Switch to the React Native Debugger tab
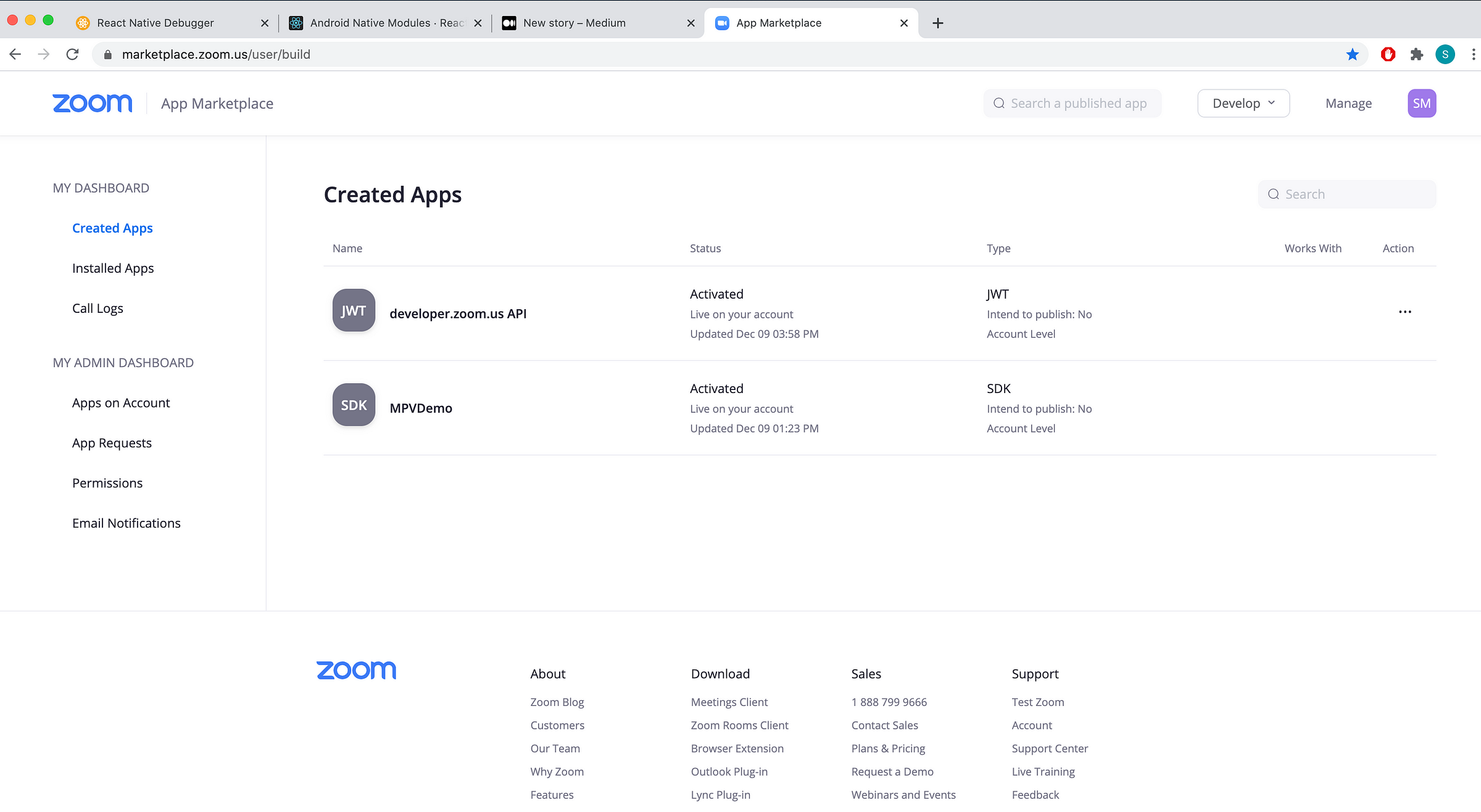Viewport: 1481px width, 812px height. click(x=156, y=23)
